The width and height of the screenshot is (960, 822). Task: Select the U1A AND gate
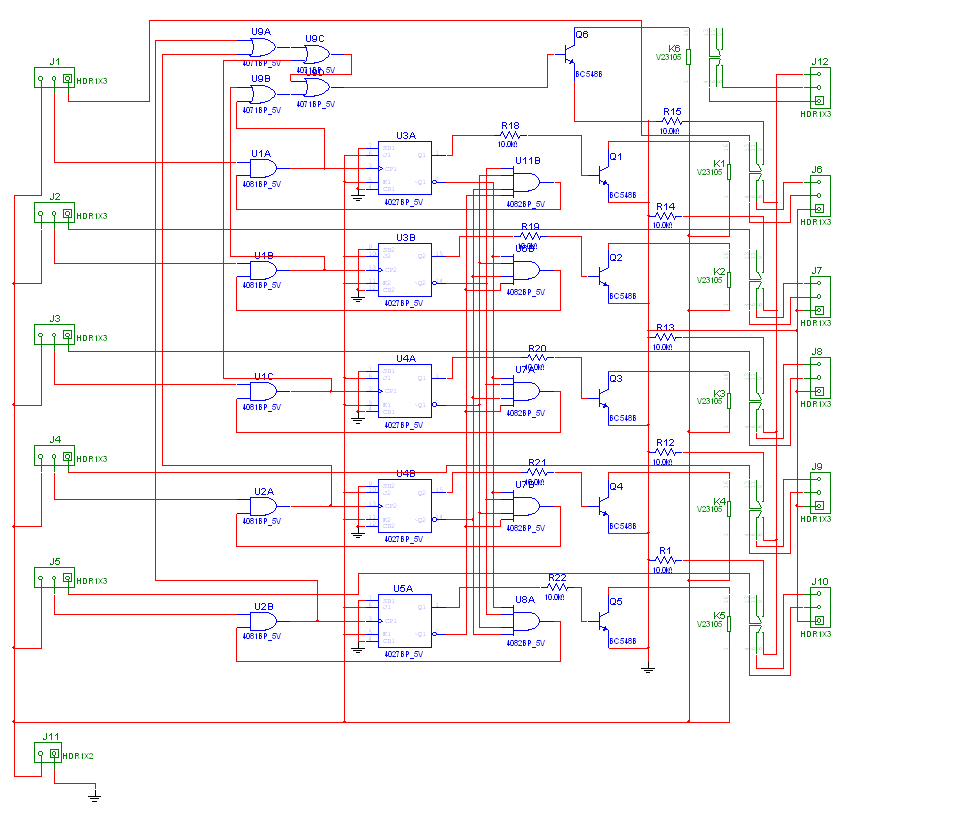[x=263, y=168]
